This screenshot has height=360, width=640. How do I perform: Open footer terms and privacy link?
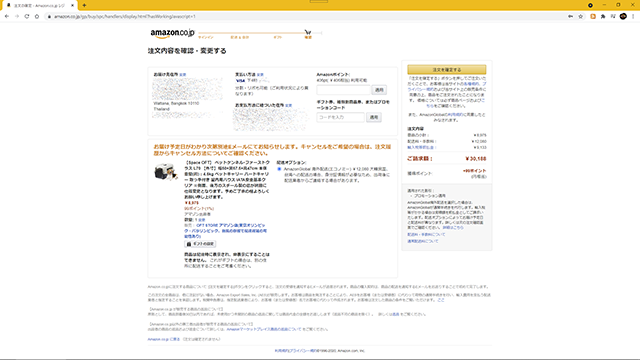296,351
